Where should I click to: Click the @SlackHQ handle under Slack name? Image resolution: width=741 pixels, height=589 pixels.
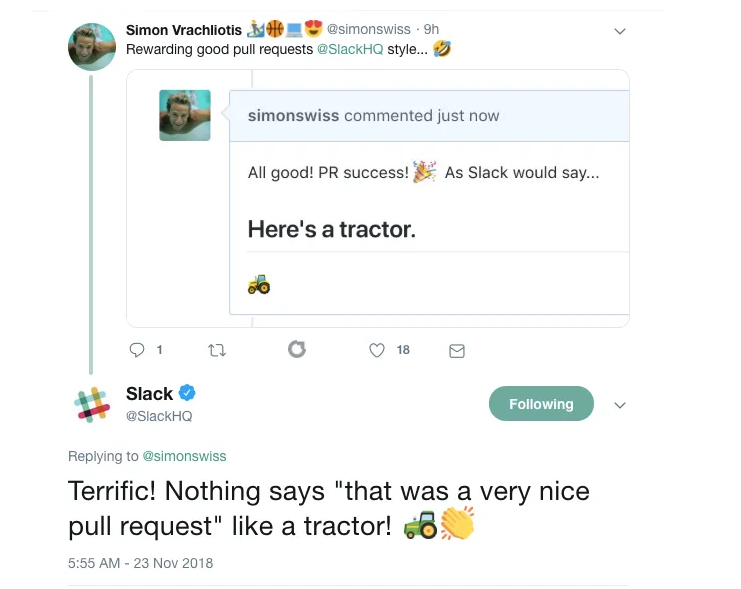(159, 416)
